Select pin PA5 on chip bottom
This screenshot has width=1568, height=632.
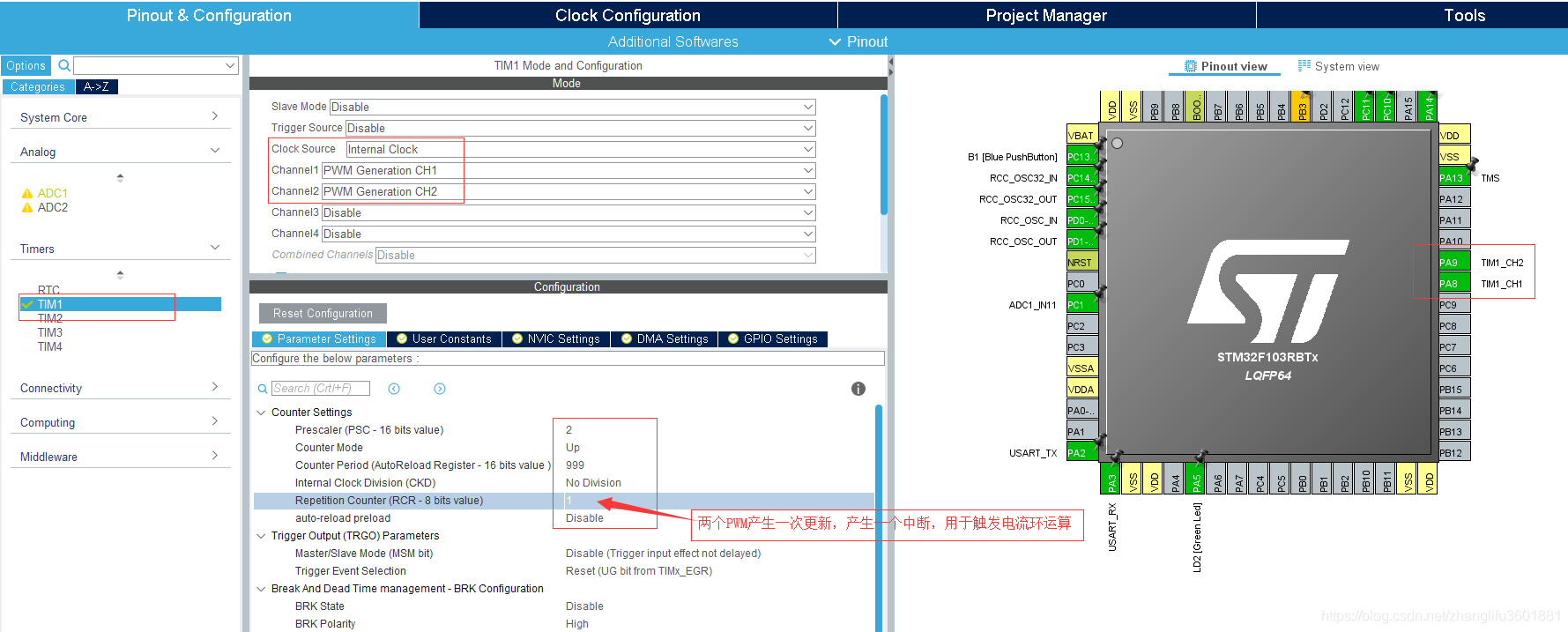[1197, 479]
